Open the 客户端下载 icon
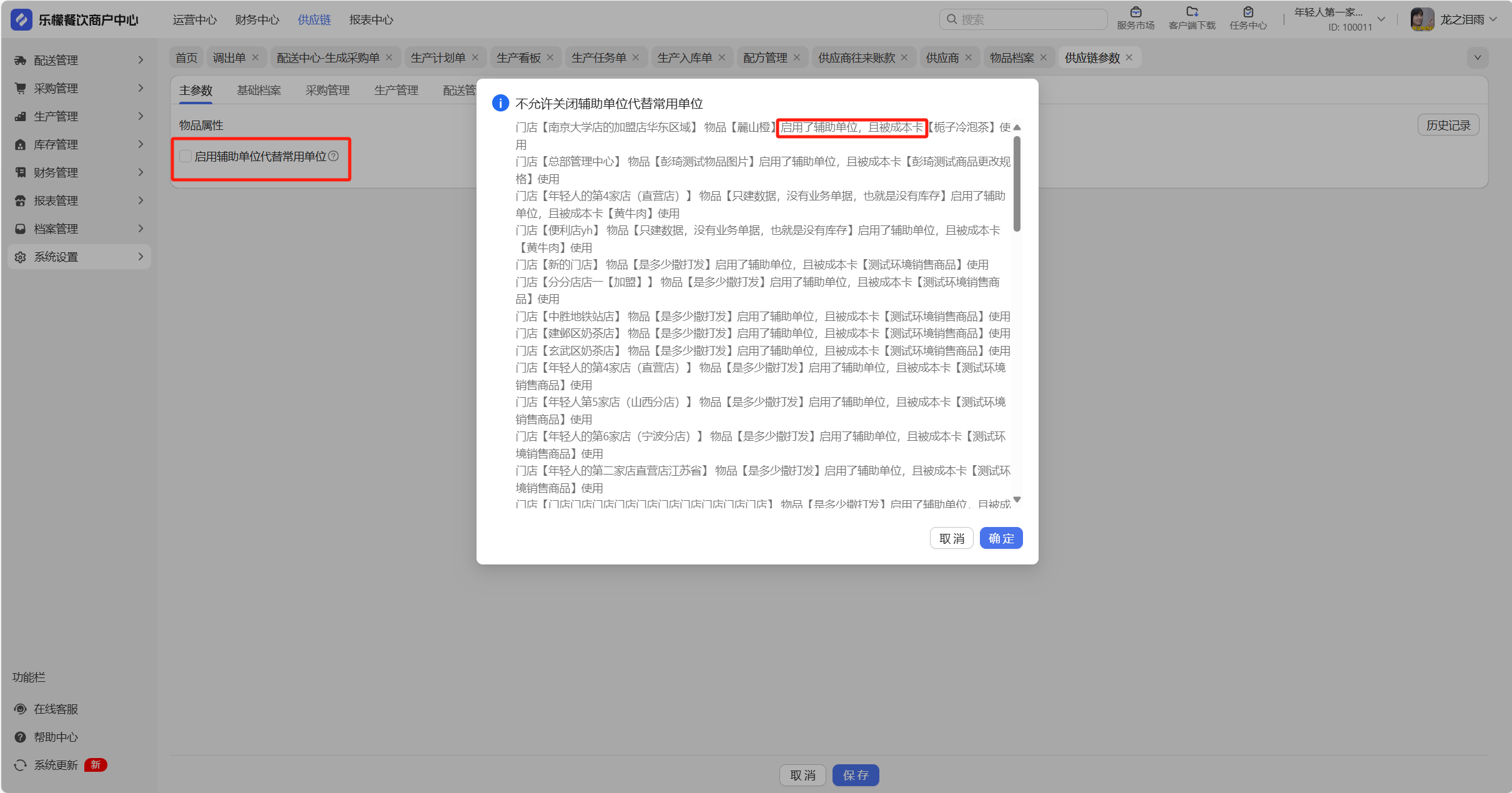Screen dimensions: 1512x793 point(1192,12)
